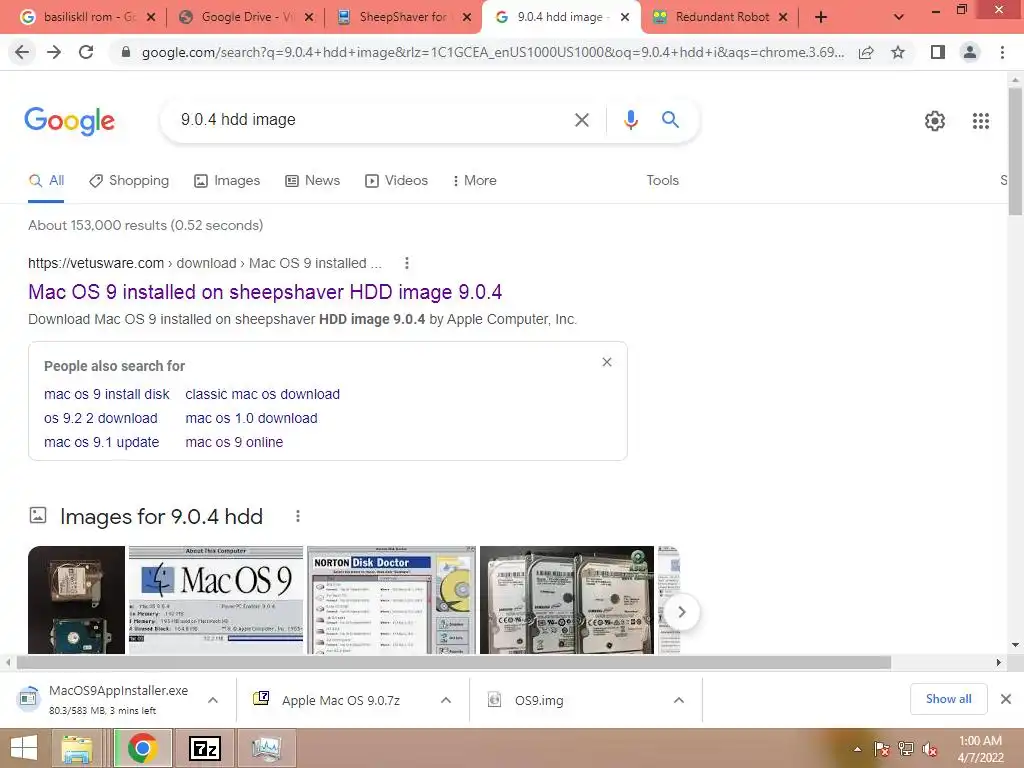Open the Chrome side panel

[938, 52]
